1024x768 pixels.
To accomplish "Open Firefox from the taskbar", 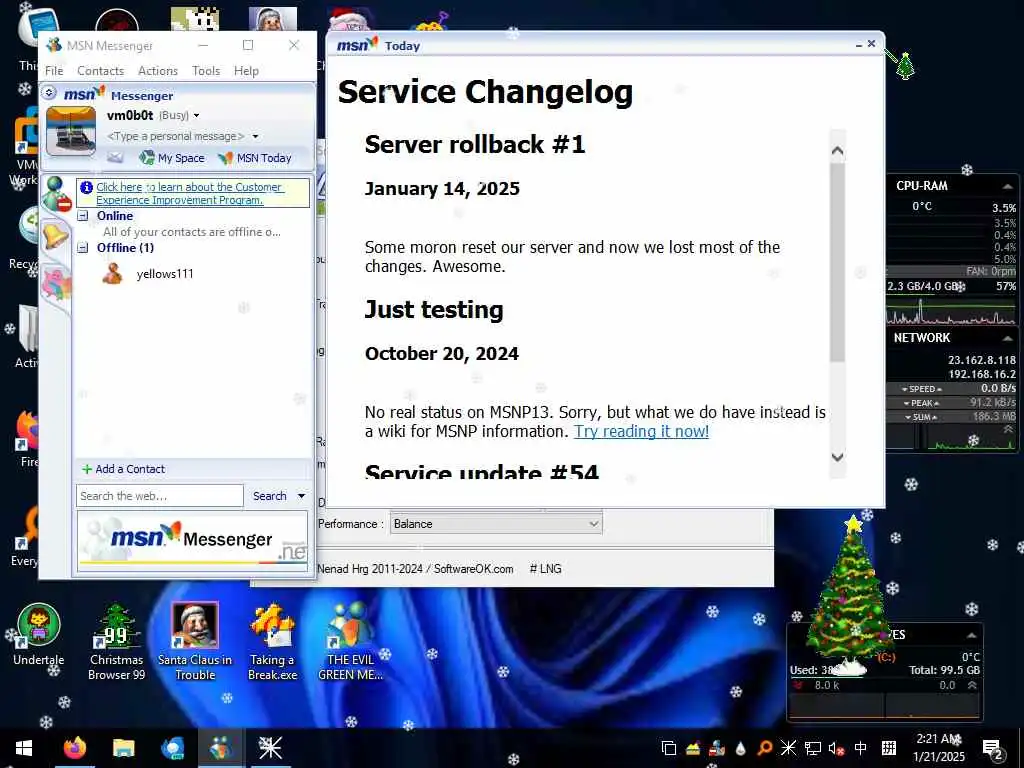I will (x=75, y=748).
